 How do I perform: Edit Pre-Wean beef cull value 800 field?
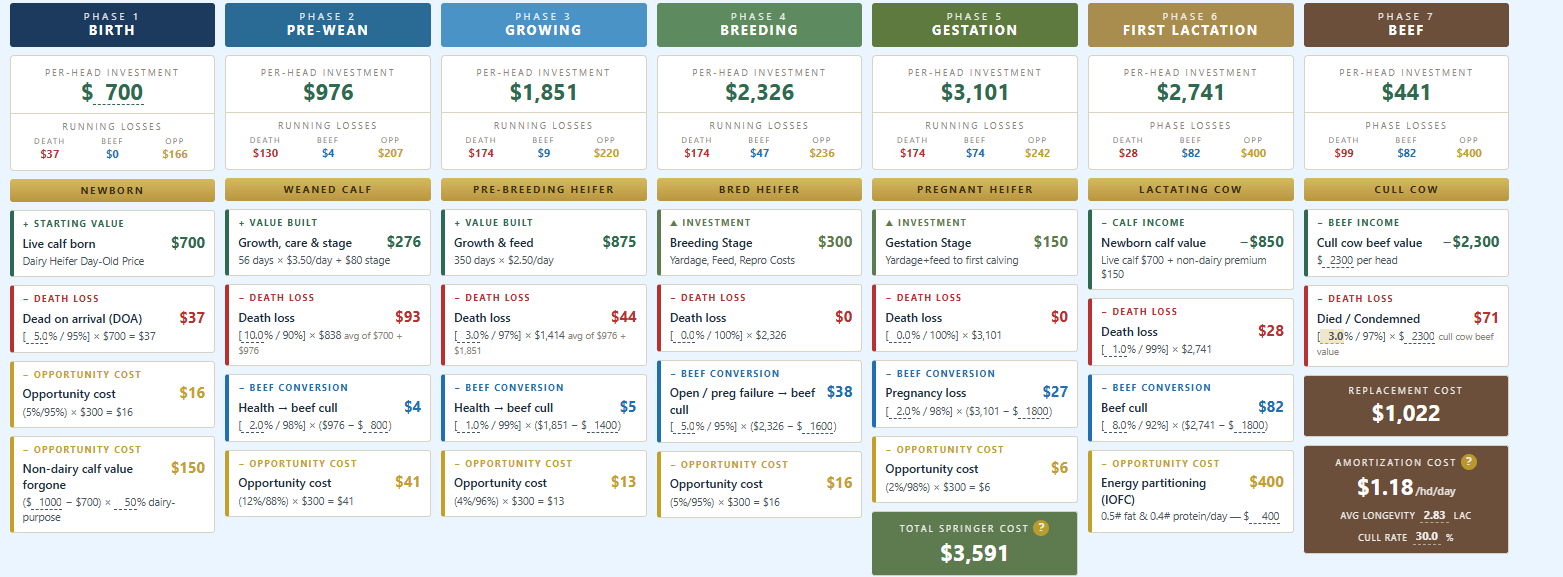click(x=374, y=426)
